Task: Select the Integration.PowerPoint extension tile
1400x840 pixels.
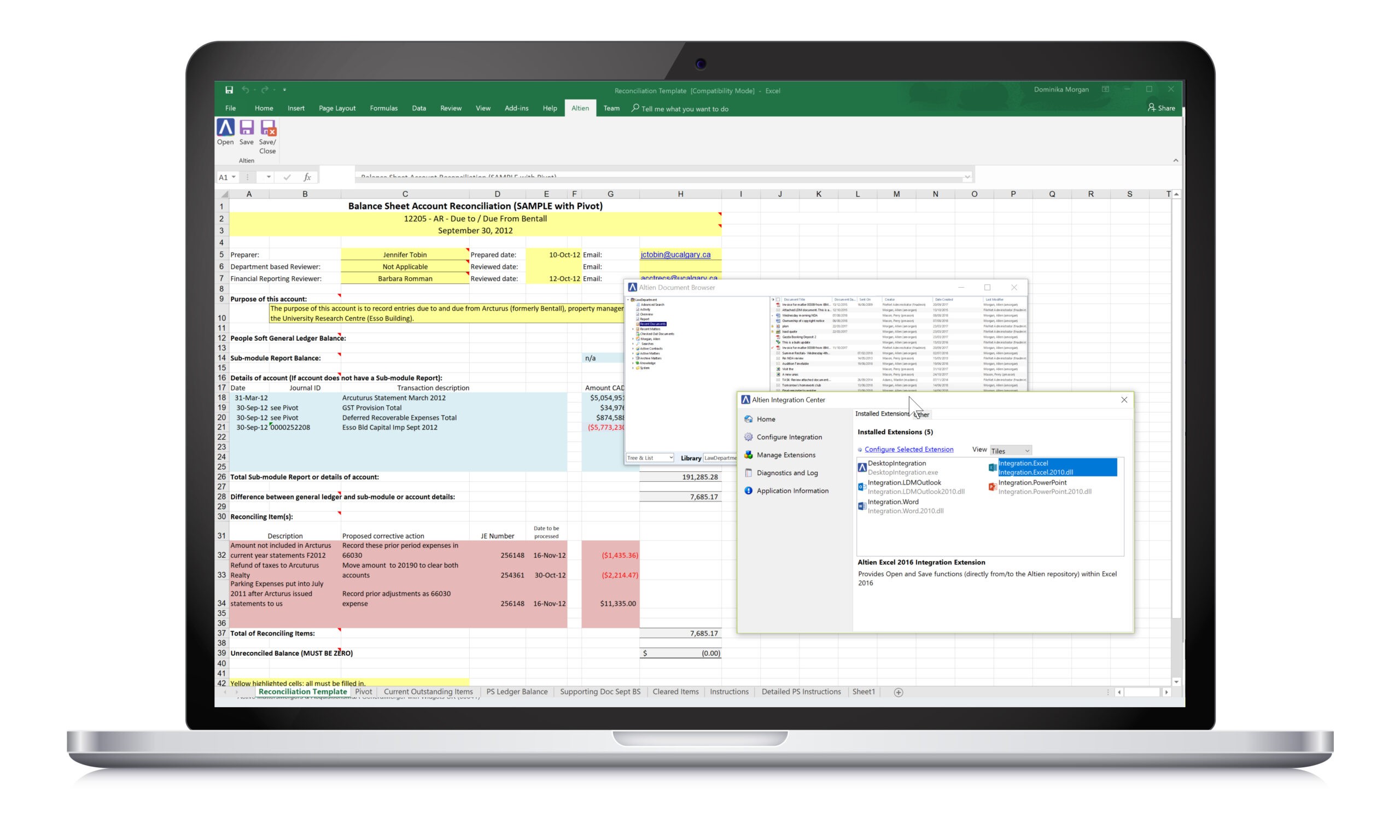Action: (1040, 487)
